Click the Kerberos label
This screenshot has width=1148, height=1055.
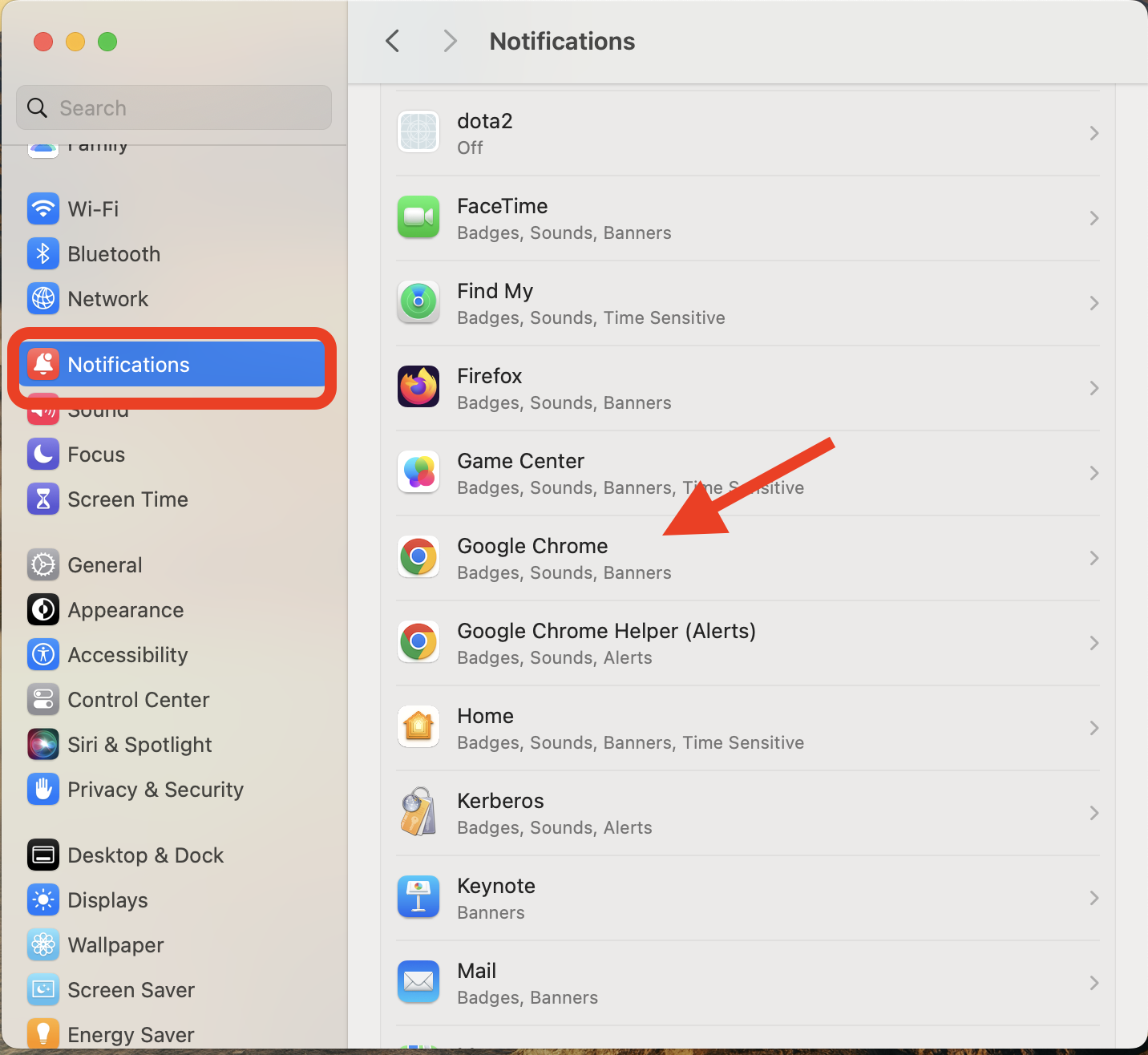[x=500, y=801]
